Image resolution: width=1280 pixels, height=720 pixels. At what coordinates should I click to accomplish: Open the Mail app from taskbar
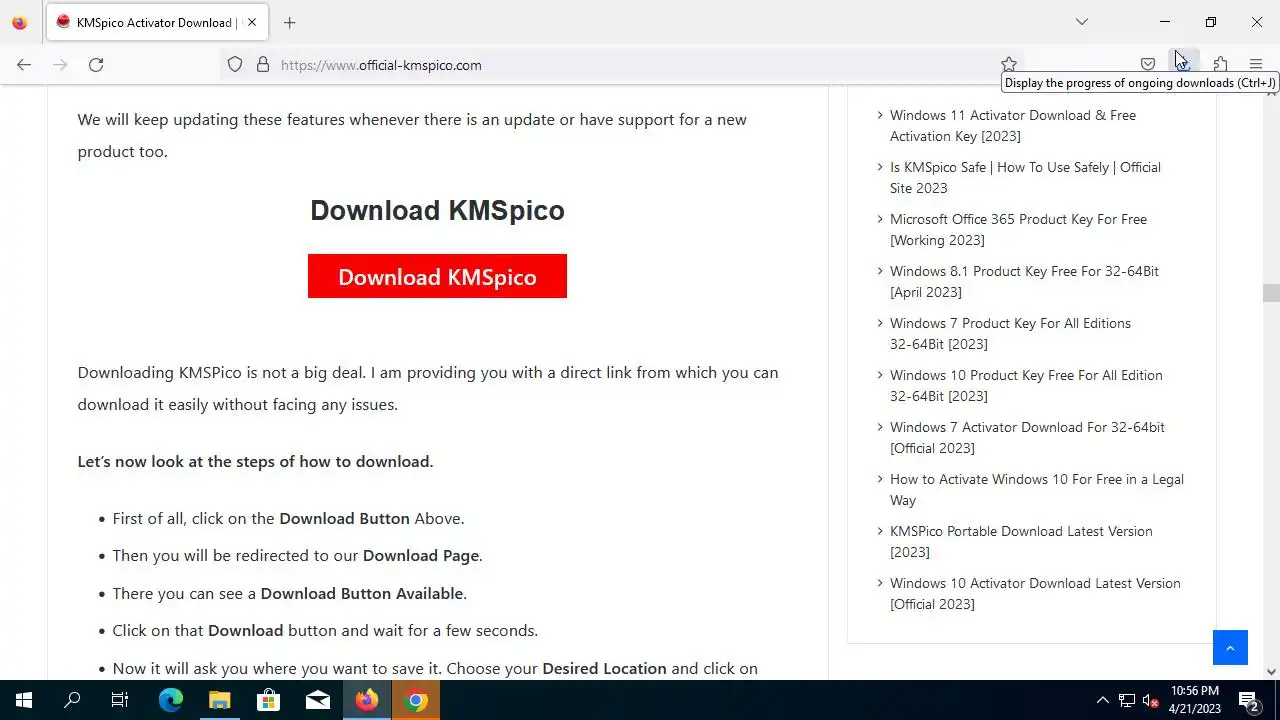[318, 700]
